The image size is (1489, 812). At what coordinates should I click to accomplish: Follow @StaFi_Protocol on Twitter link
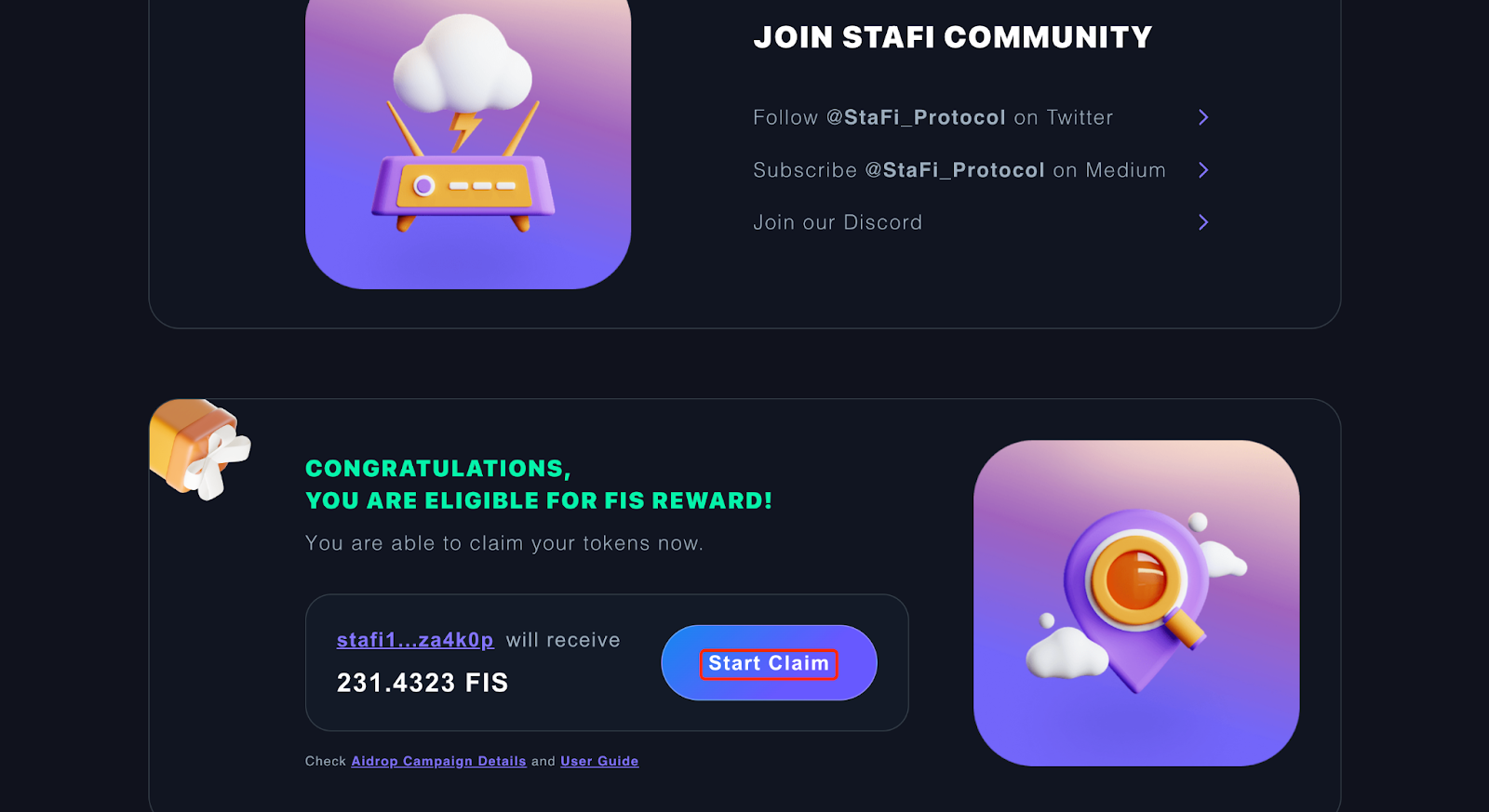pos(933,117)
